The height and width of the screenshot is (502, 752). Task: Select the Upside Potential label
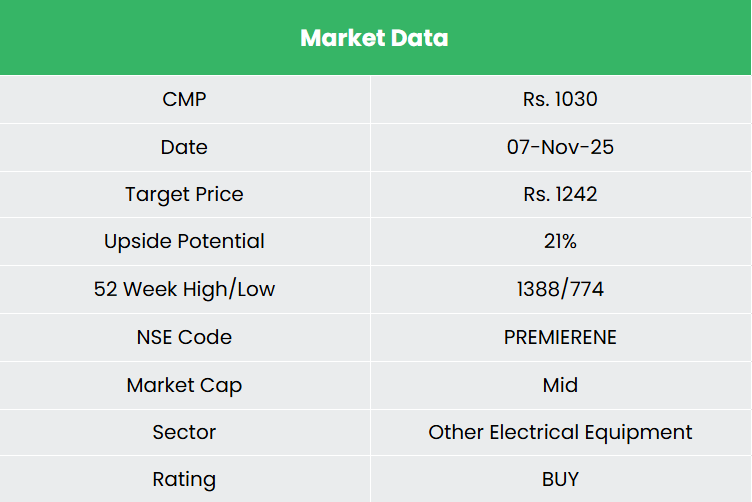184,241
